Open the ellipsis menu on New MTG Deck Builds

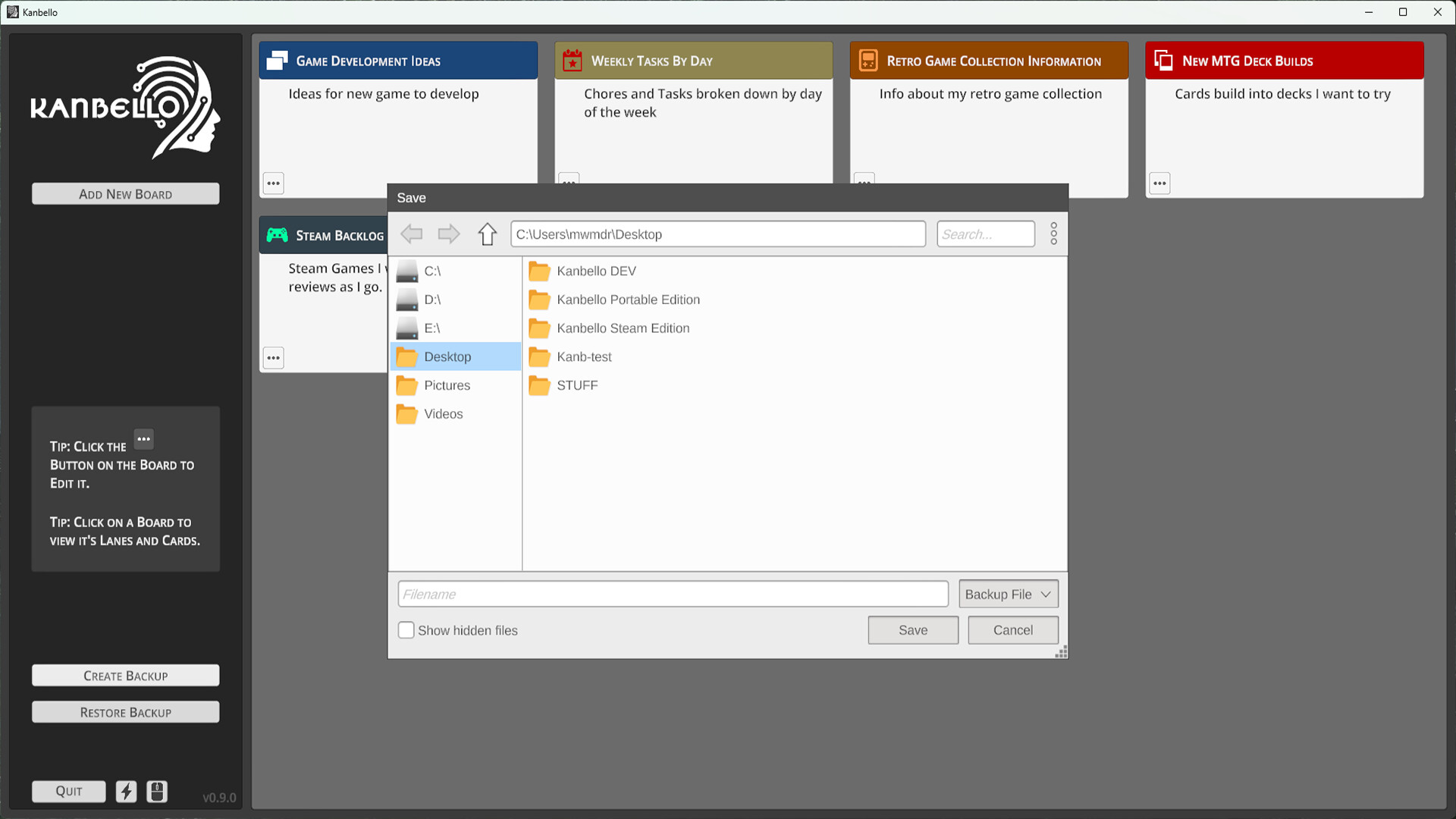[1159, 183]
